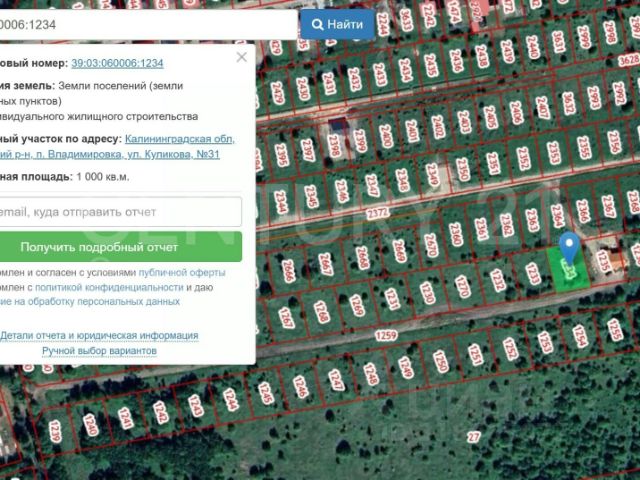Select parcel labeled 2355 on map
This screenshot has height=480, width=640.
coord(584,147)
